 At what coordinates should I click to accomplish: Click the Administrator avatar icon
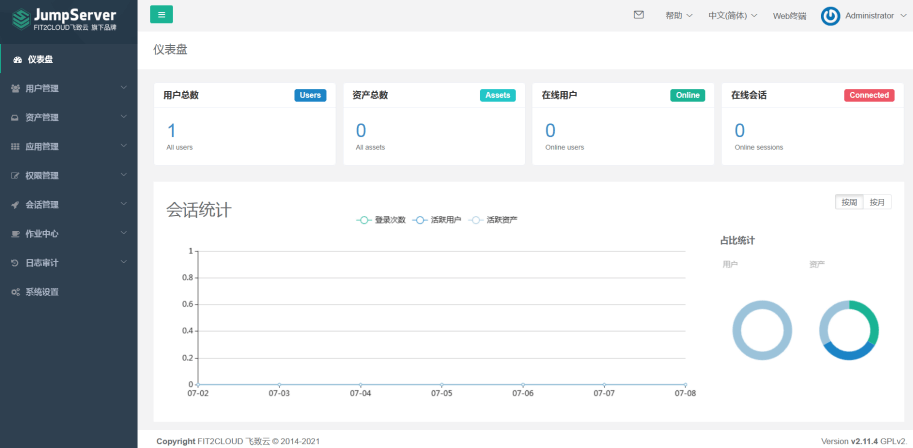click(830, 16)
